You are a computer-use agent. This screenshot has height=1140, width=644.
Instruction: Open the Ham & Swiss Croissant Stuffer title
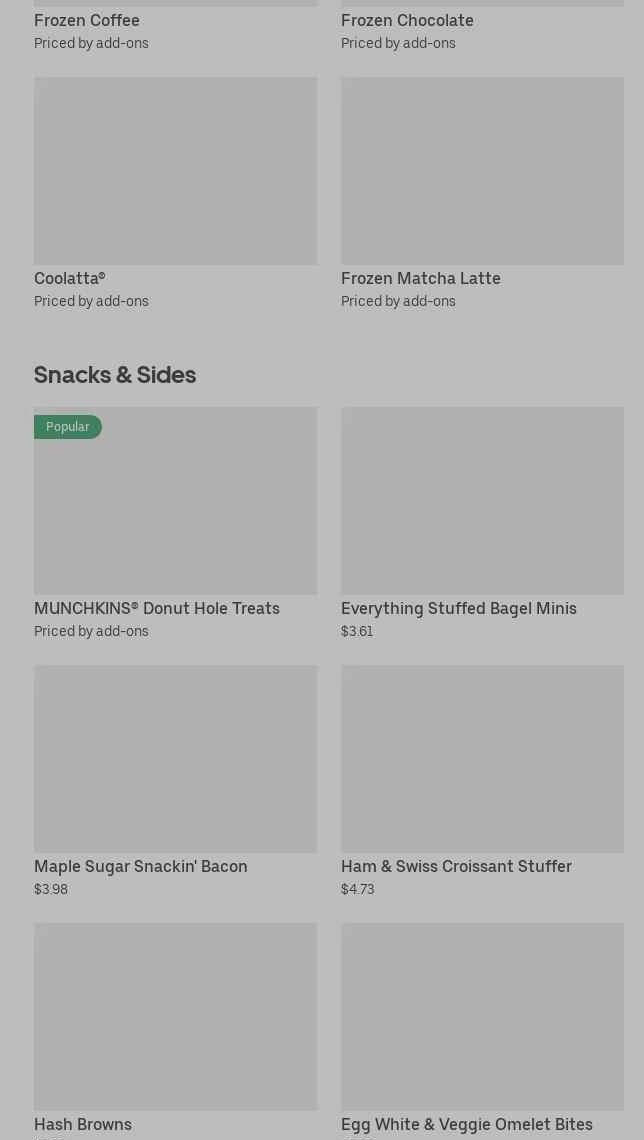tap(456, 866)
